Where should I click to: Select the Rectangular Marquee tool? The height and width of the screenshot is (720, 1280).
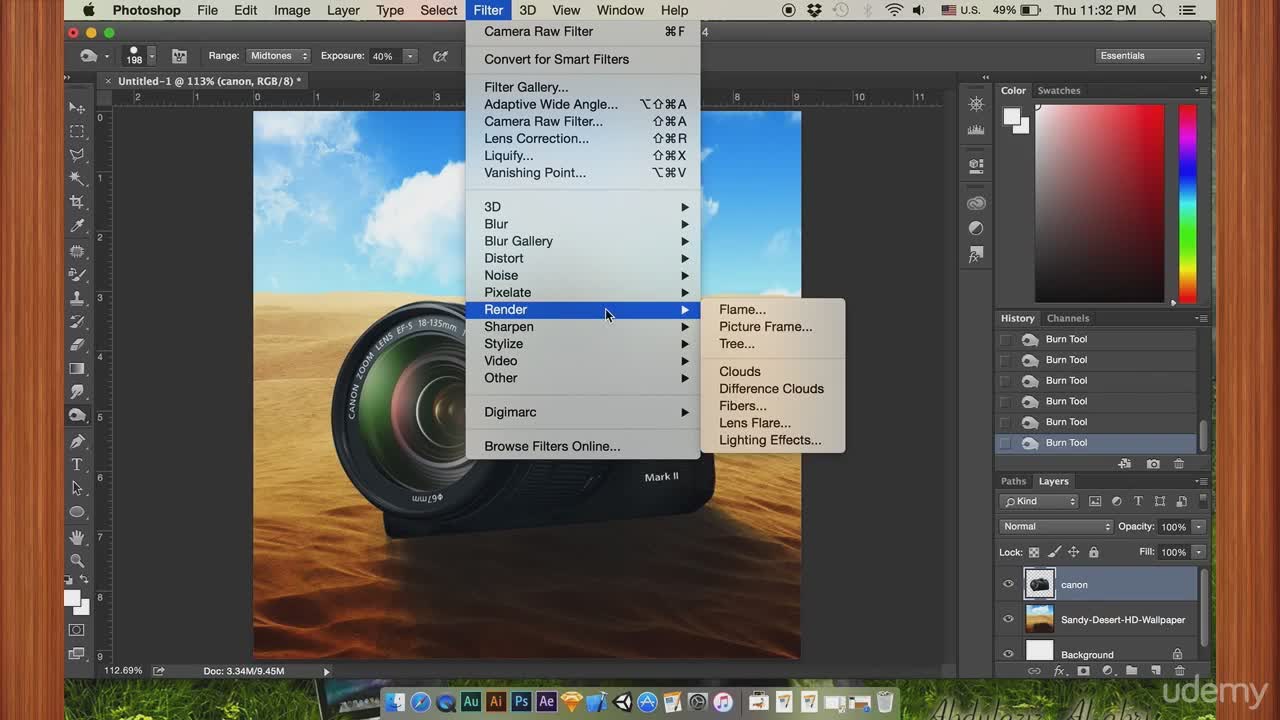coord(77,131)
